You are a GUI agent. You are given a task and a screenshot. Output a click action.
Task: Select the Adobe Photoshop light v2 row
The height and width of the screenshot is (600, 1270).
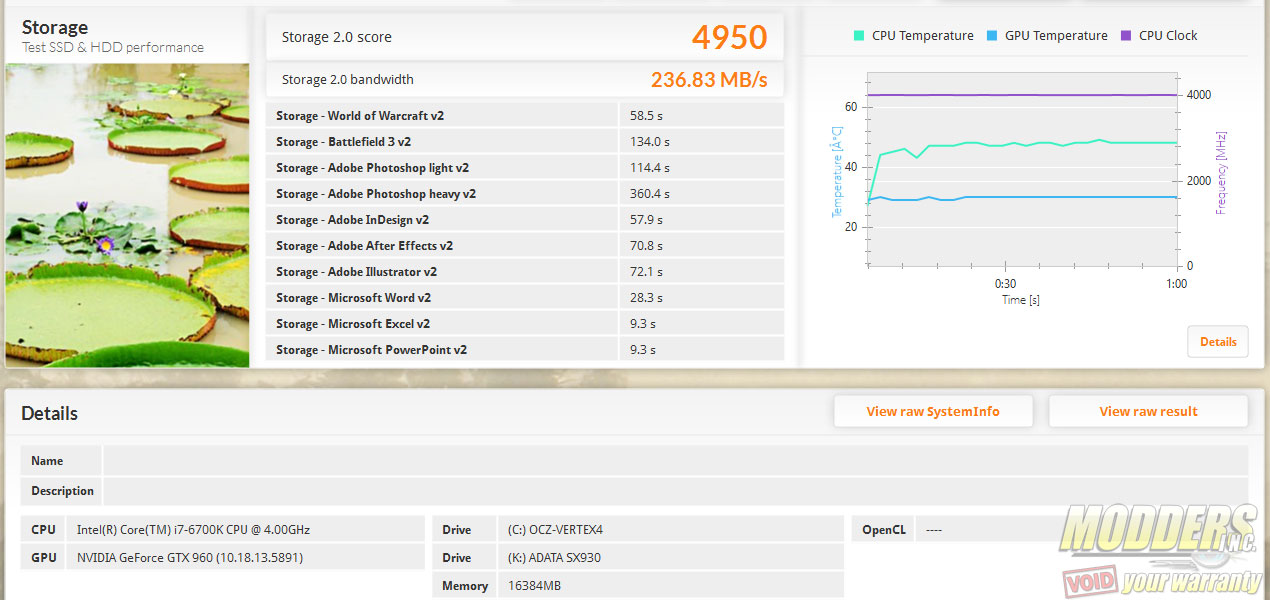click(525, 168)
